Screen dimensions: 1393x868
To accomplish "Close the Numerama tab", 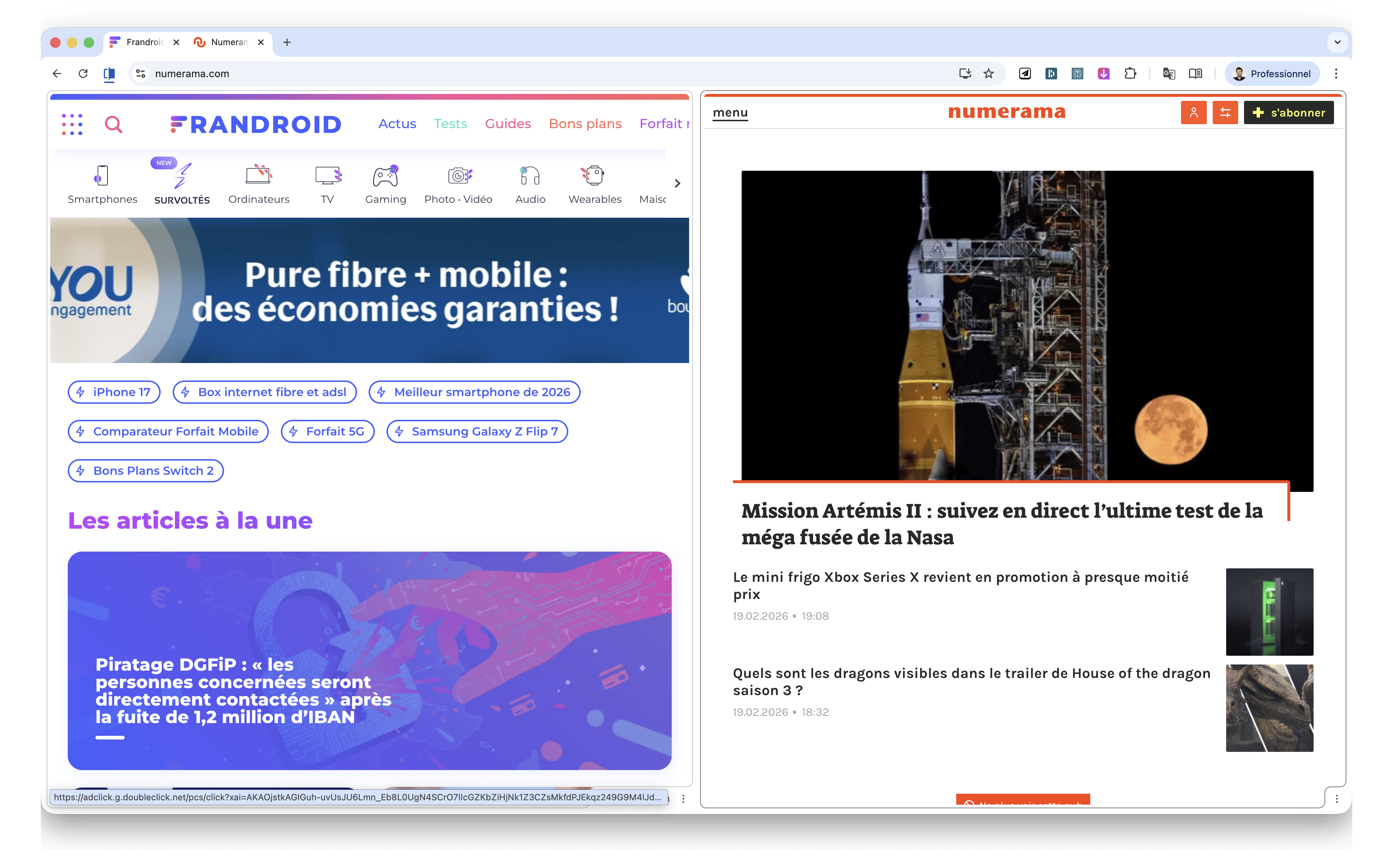I will pyautogui.click(x=261, y=42).
